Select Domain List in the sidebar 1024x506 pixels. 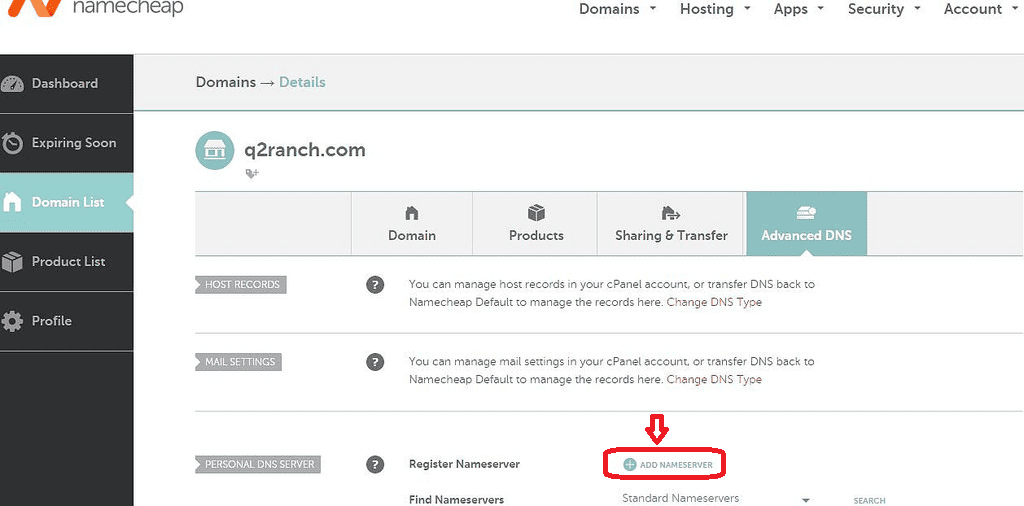pos(67,202)
